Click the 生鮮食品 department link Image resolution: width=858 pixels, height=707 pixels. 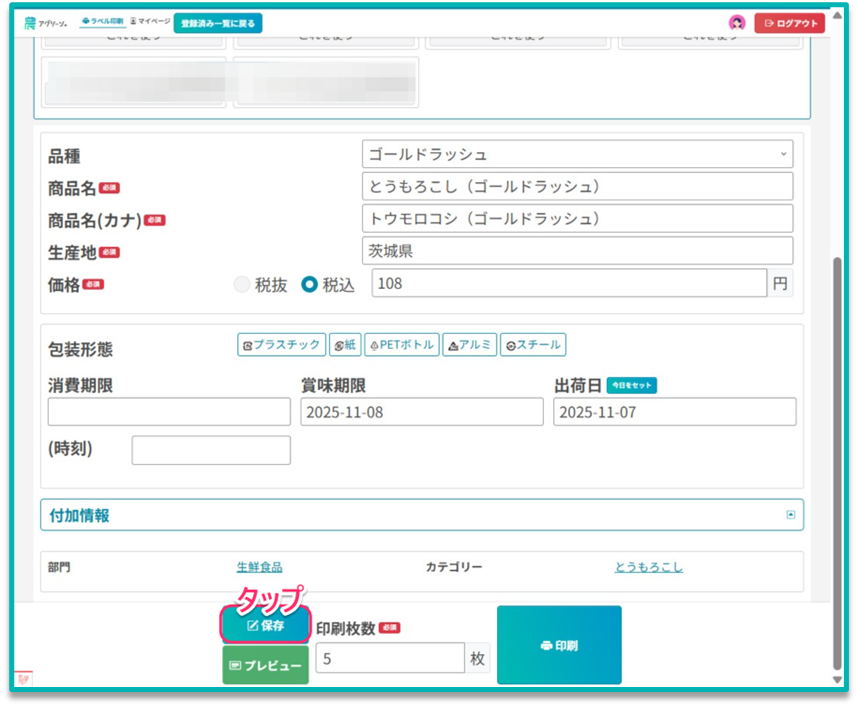[259, 567]
